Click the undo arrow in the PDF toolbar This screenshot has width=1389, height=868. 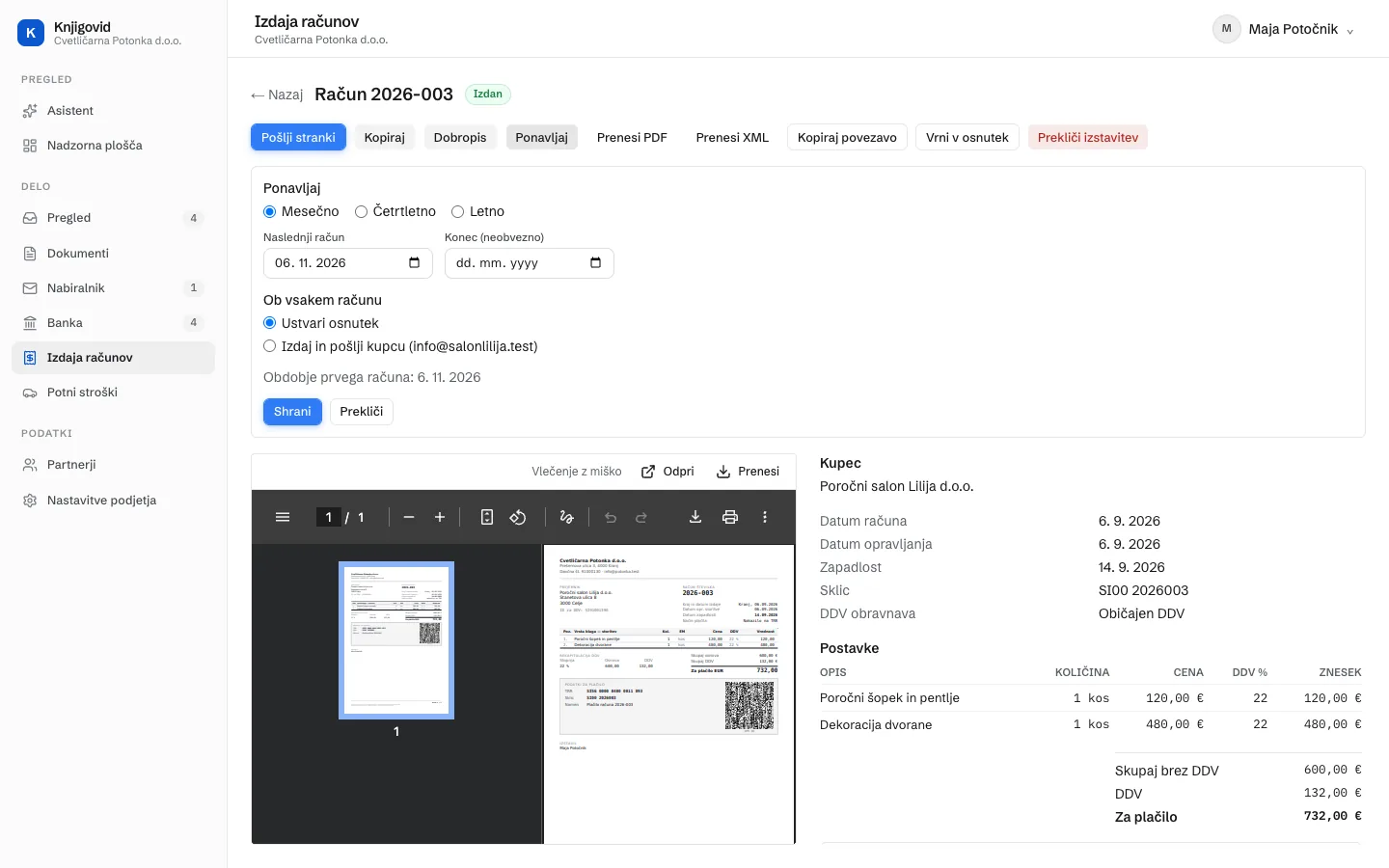(611, 517)
